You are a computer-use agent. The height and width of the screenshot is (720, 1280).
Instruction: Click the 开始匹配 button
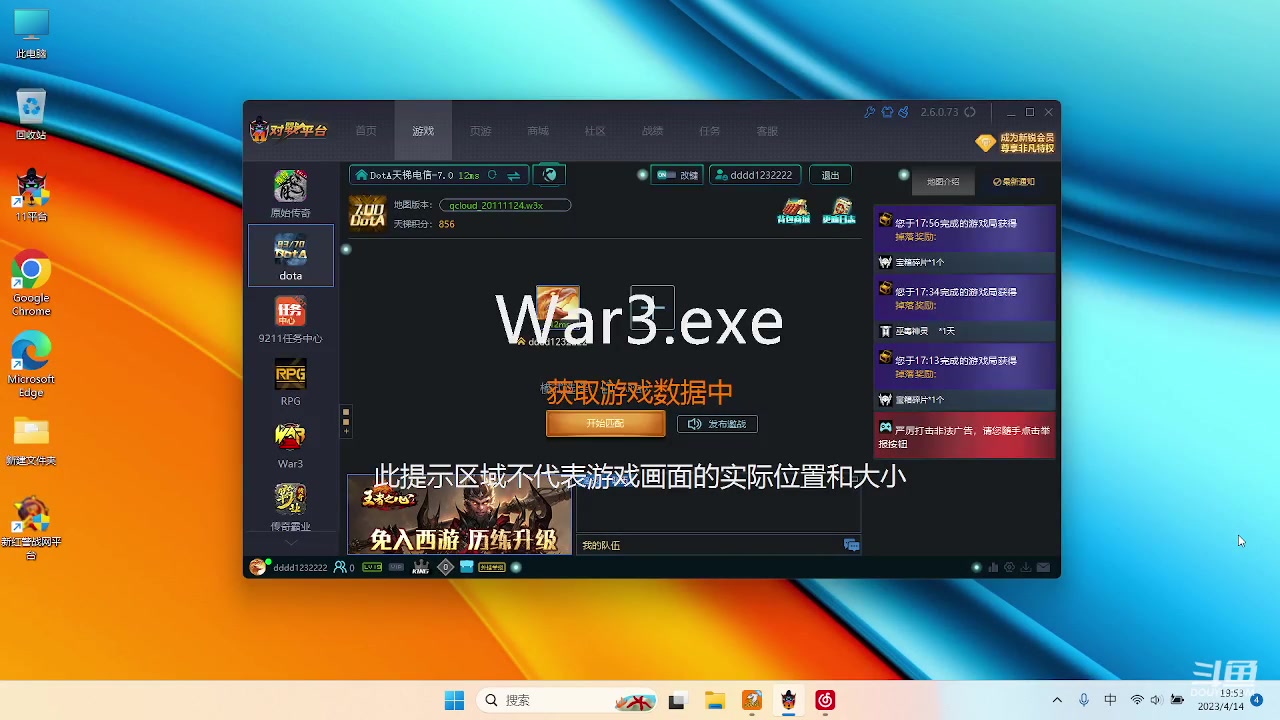605,424
